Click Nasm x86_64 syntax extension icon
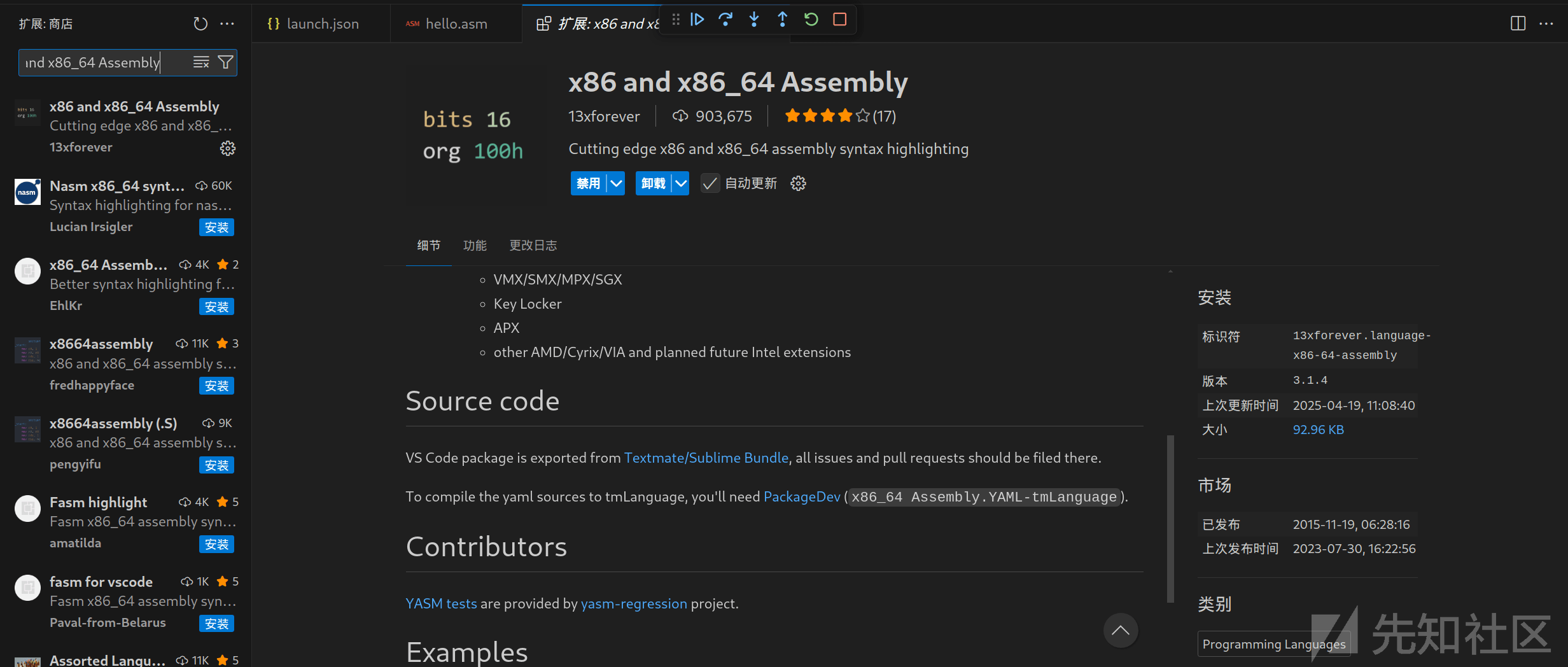Image resolution: width=1568 pixels, height=667 pixels. [x=27, y=192]
